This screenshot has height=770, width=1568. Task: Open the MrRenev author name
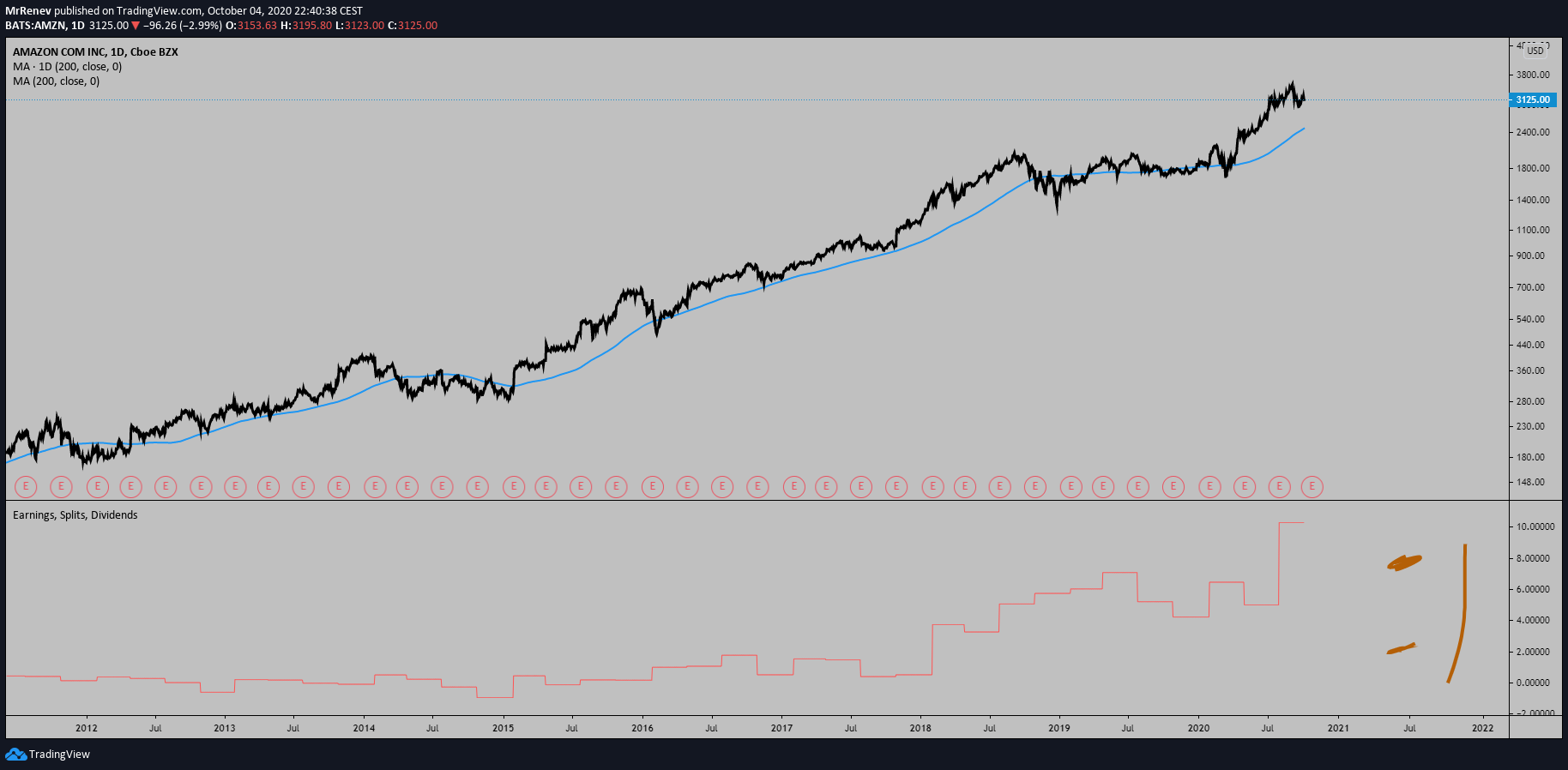[x=28, y=11]
